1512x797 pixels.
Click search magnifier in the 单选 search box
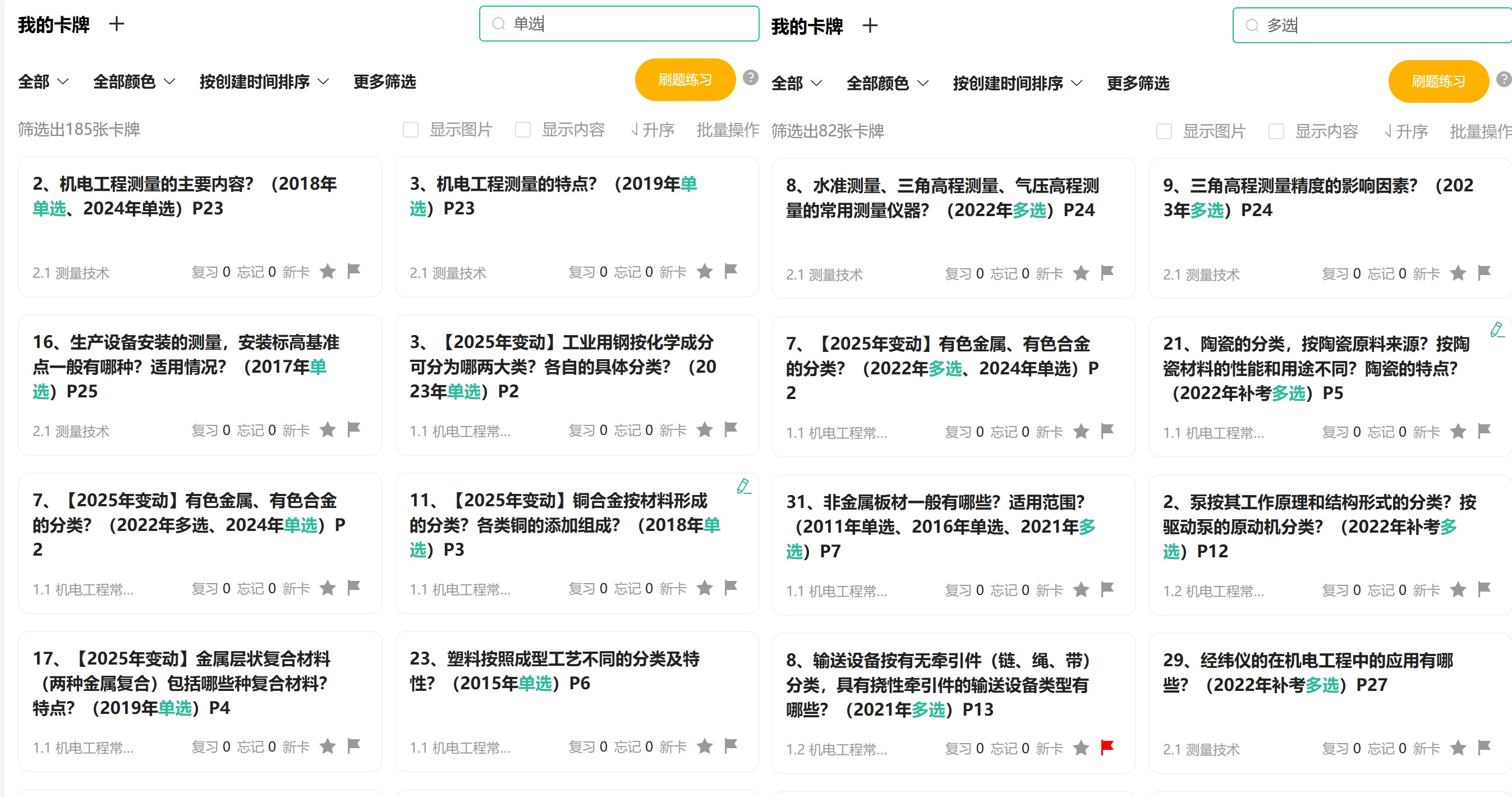click(x=498, y=24)
